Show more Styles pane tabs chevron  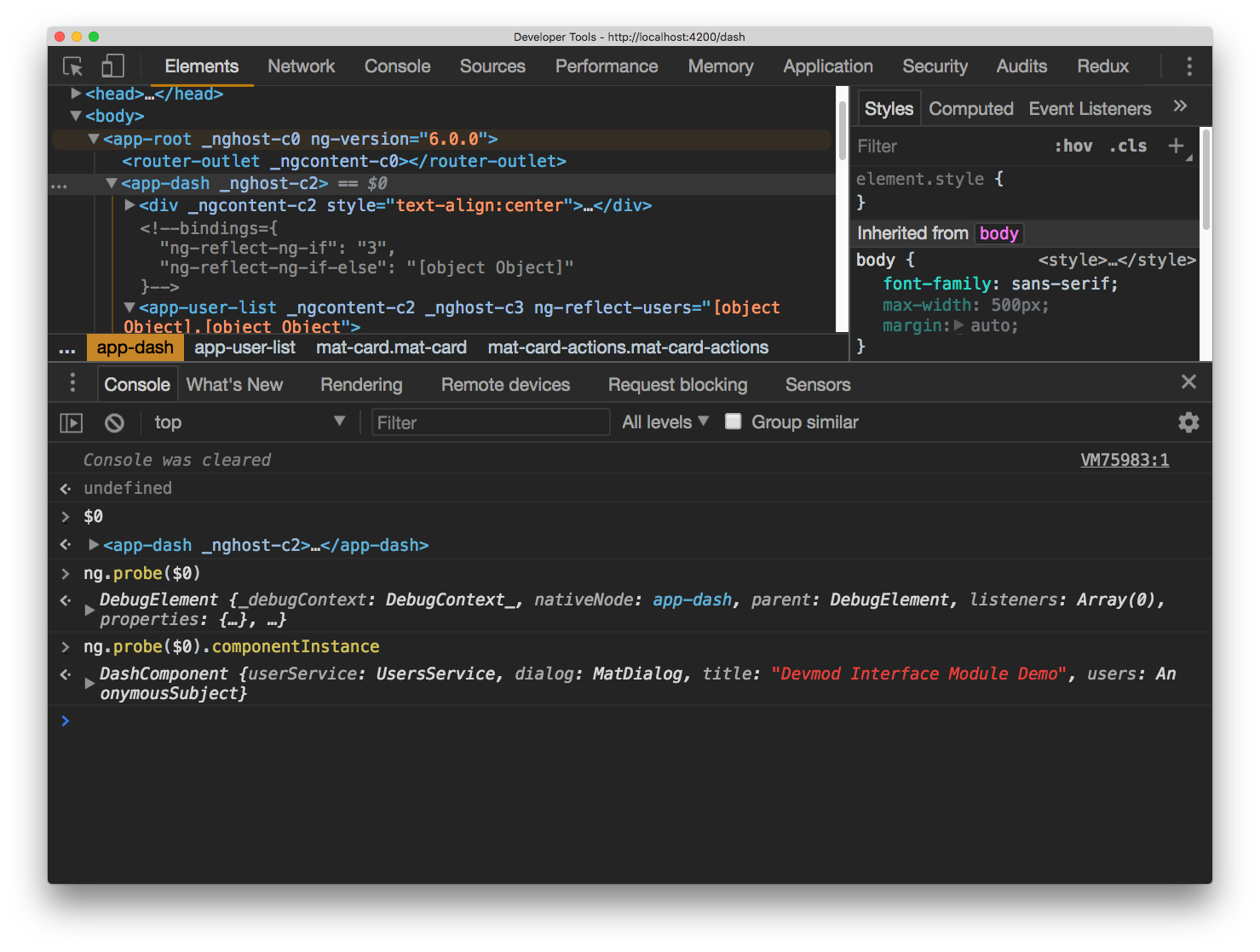click(1180, 106)
